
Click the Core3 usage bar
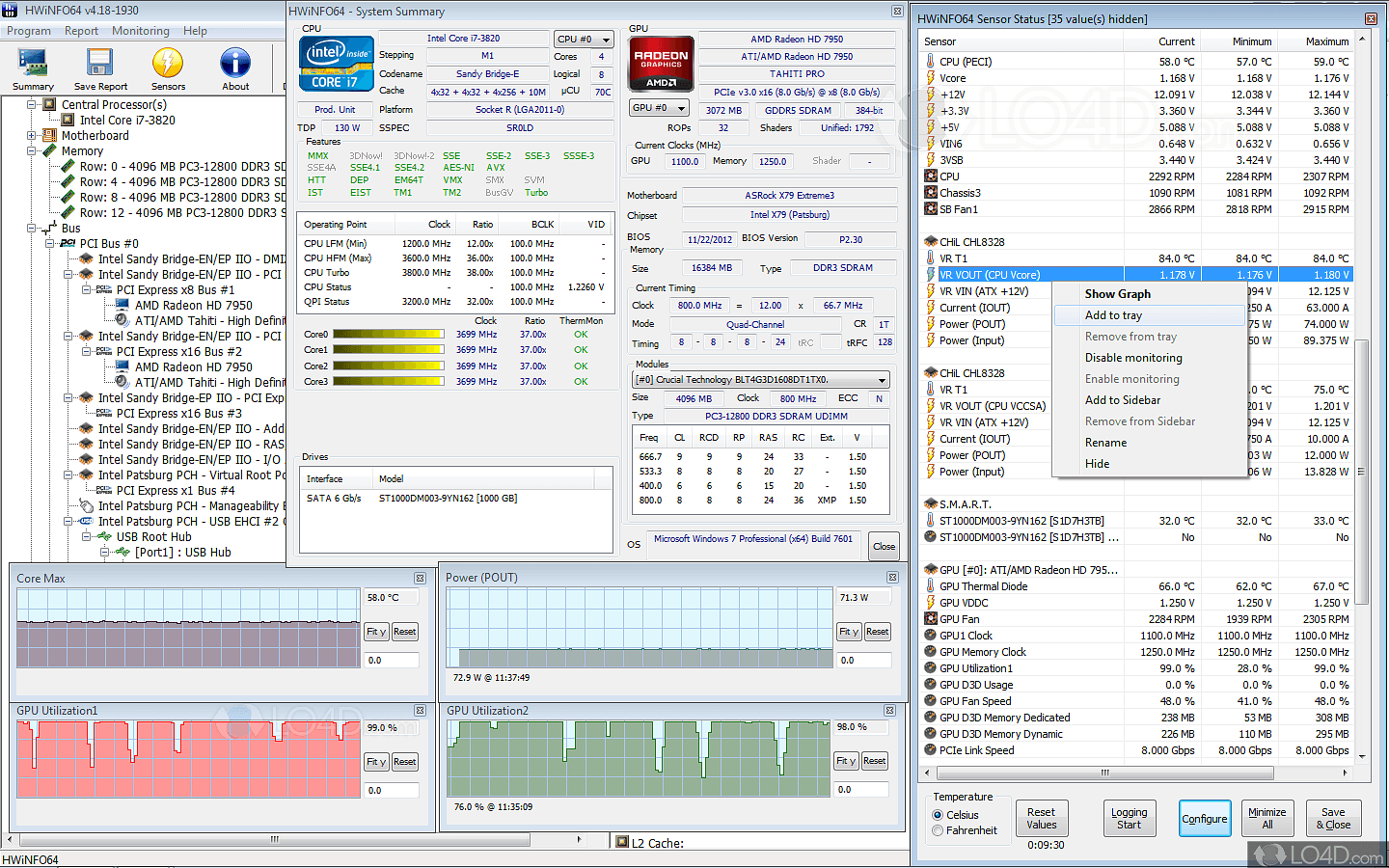[389, 382]
